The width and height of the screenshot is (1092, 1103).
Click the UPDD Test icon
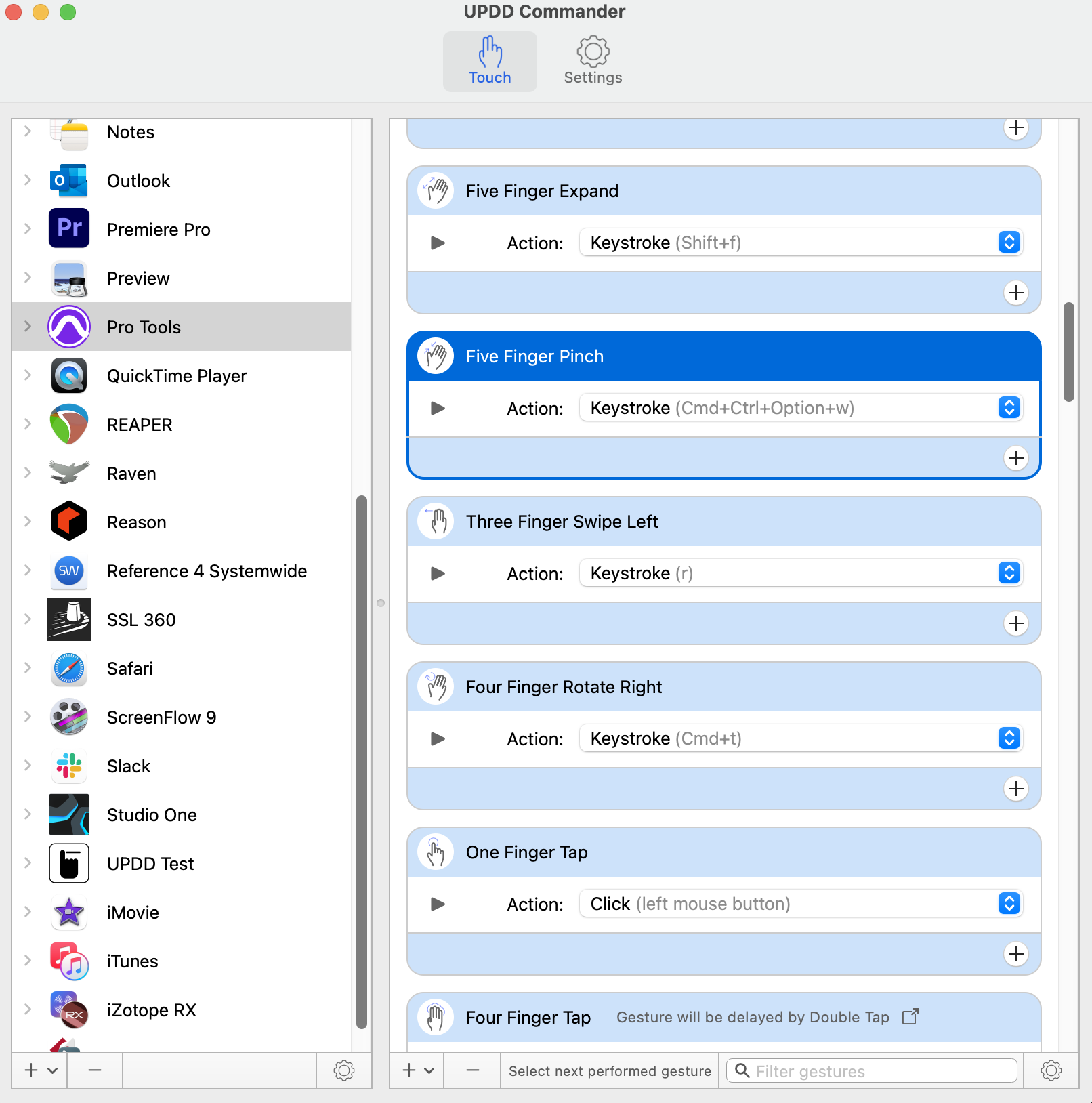pos(69,863)
